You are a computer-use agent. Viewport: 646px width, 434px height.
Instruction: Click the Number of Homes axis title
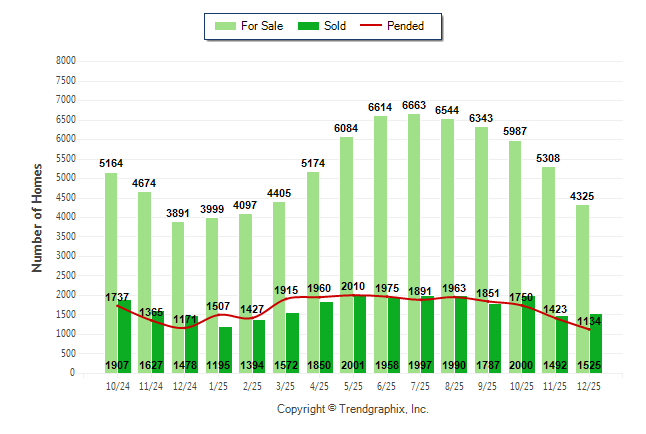click(38, 217)
